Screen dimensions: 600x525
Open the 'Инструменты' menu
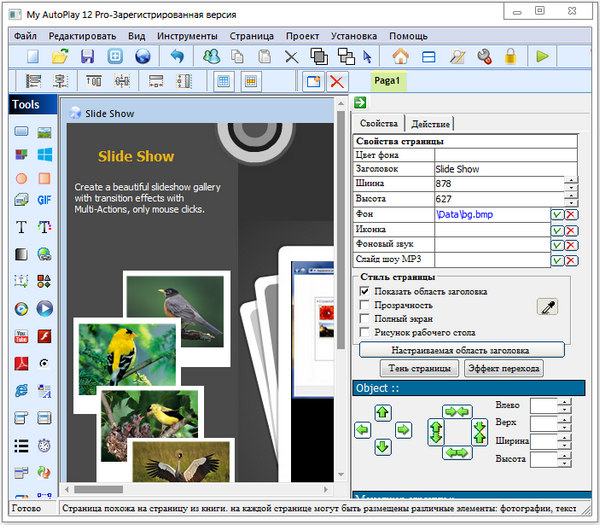point(187,35)
